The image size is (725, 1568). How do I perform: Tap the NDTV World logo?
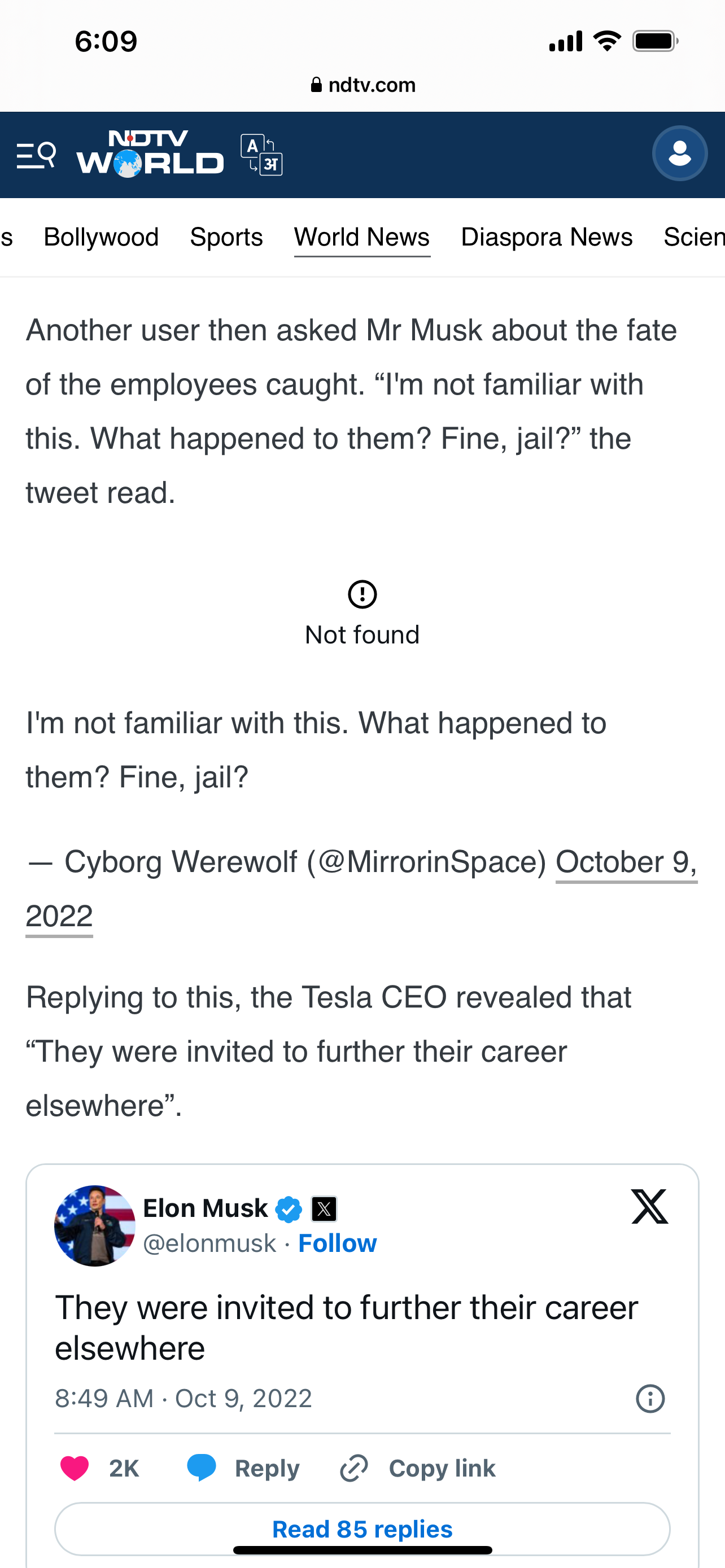pyautogui.click(x=150, y=155)
